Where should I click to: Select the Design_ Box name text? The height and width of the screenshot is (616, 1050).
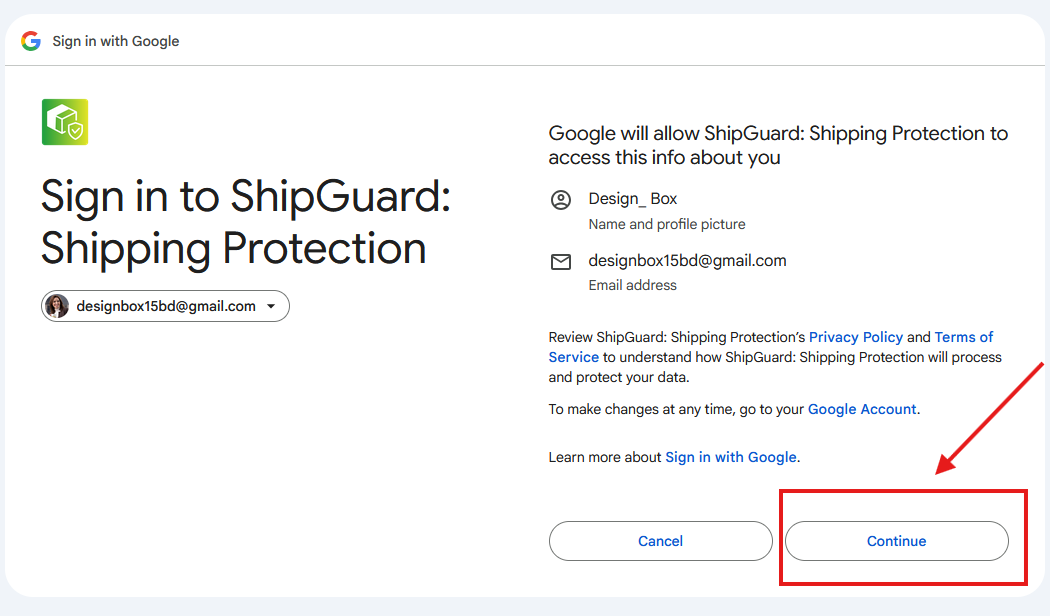pyautogui.click(x=633, y=199)
